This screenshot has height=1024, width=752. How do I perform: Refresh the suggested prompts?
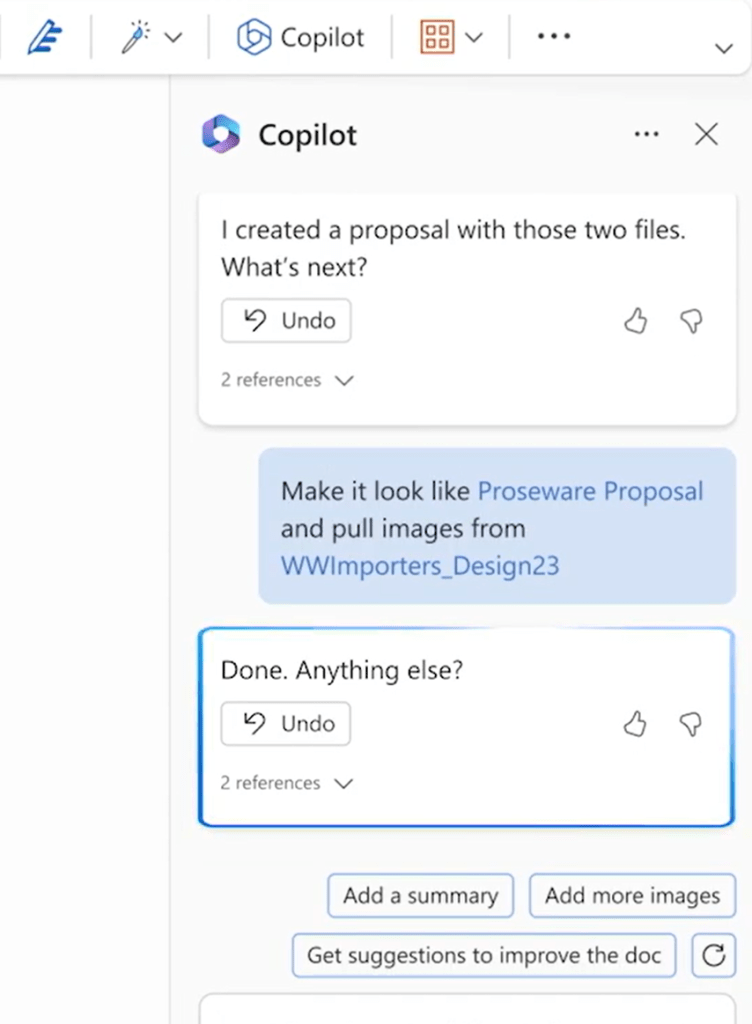point(714,955)
